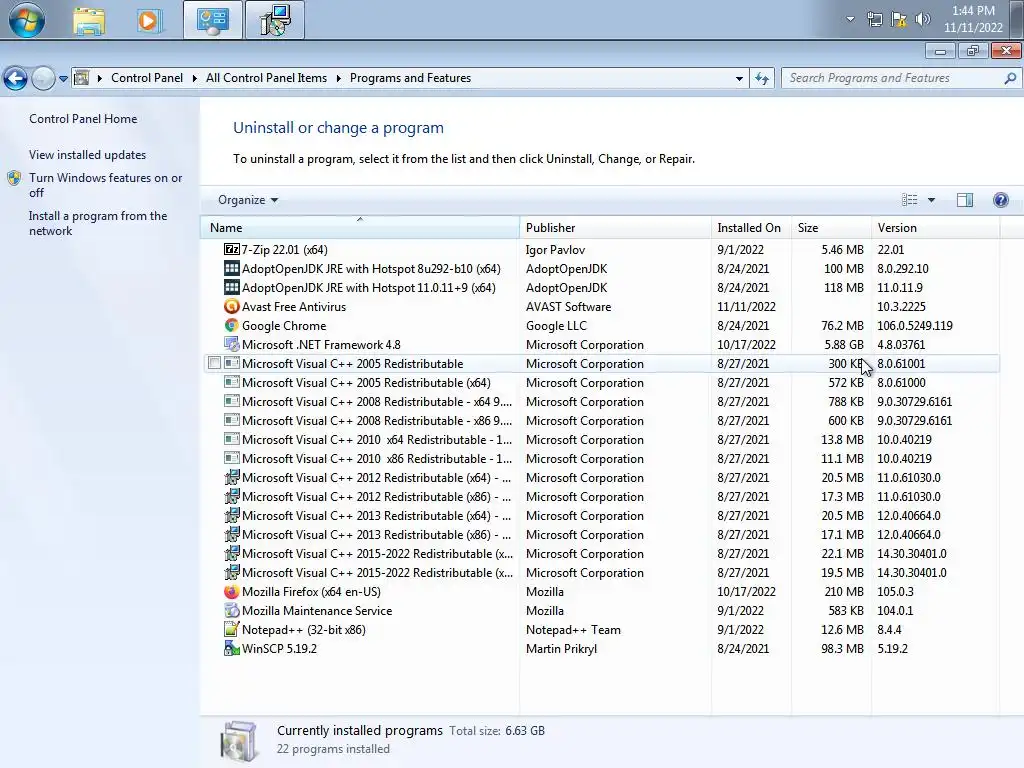Click the volume speaker tray icon
The height and width of the screenshot is (768, 1024).
[923, 19]
